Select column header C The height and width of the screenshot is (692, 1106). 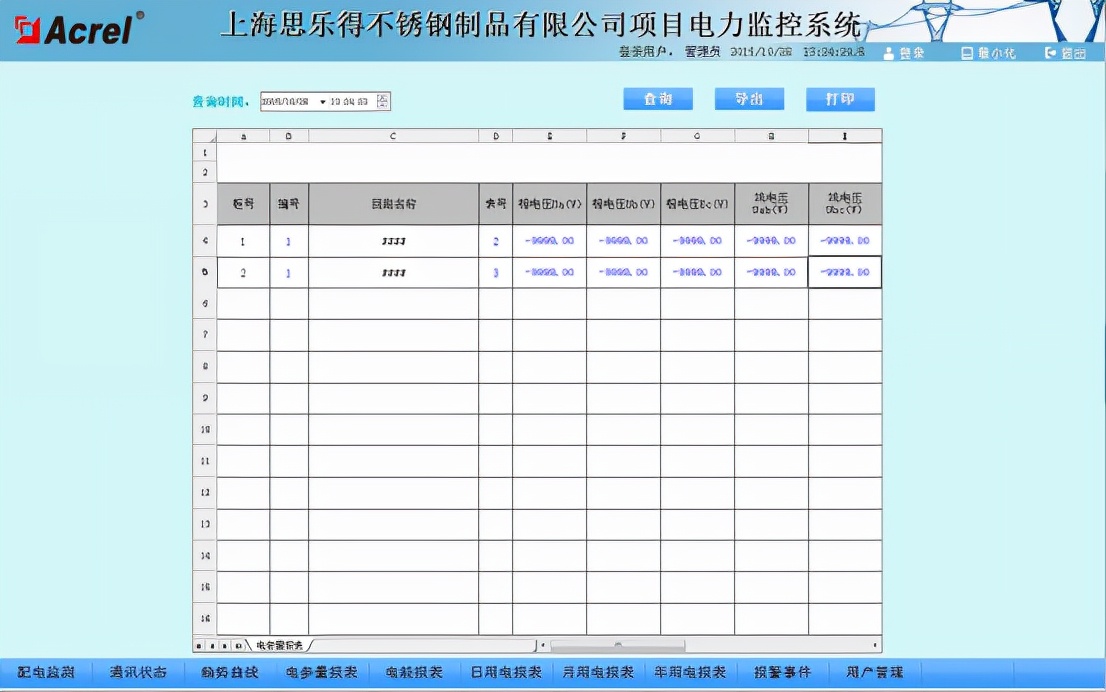[394, 136]
